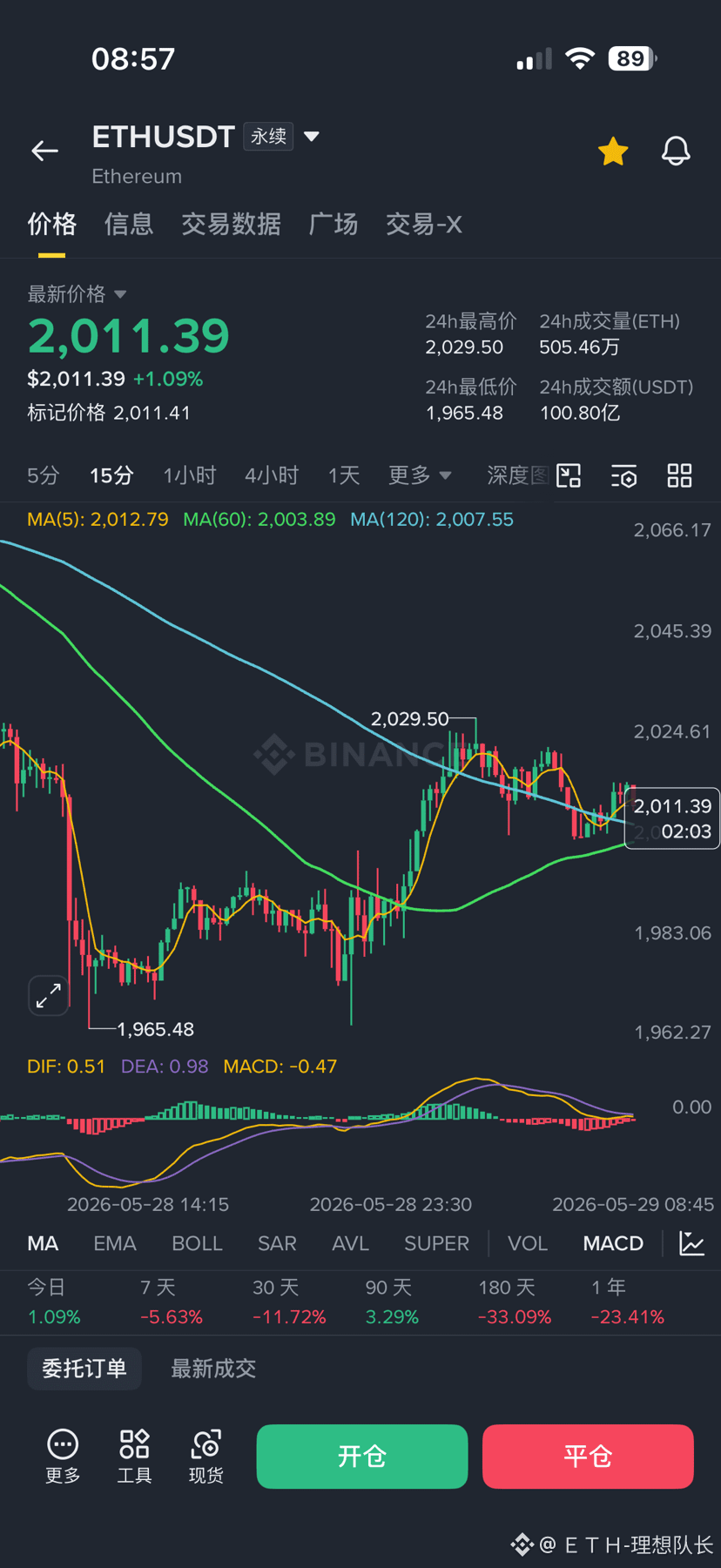The height and width of the screenshot is (1568, 721).
Task: Switch to the 交易-X tab
Action: pos(423,225)
